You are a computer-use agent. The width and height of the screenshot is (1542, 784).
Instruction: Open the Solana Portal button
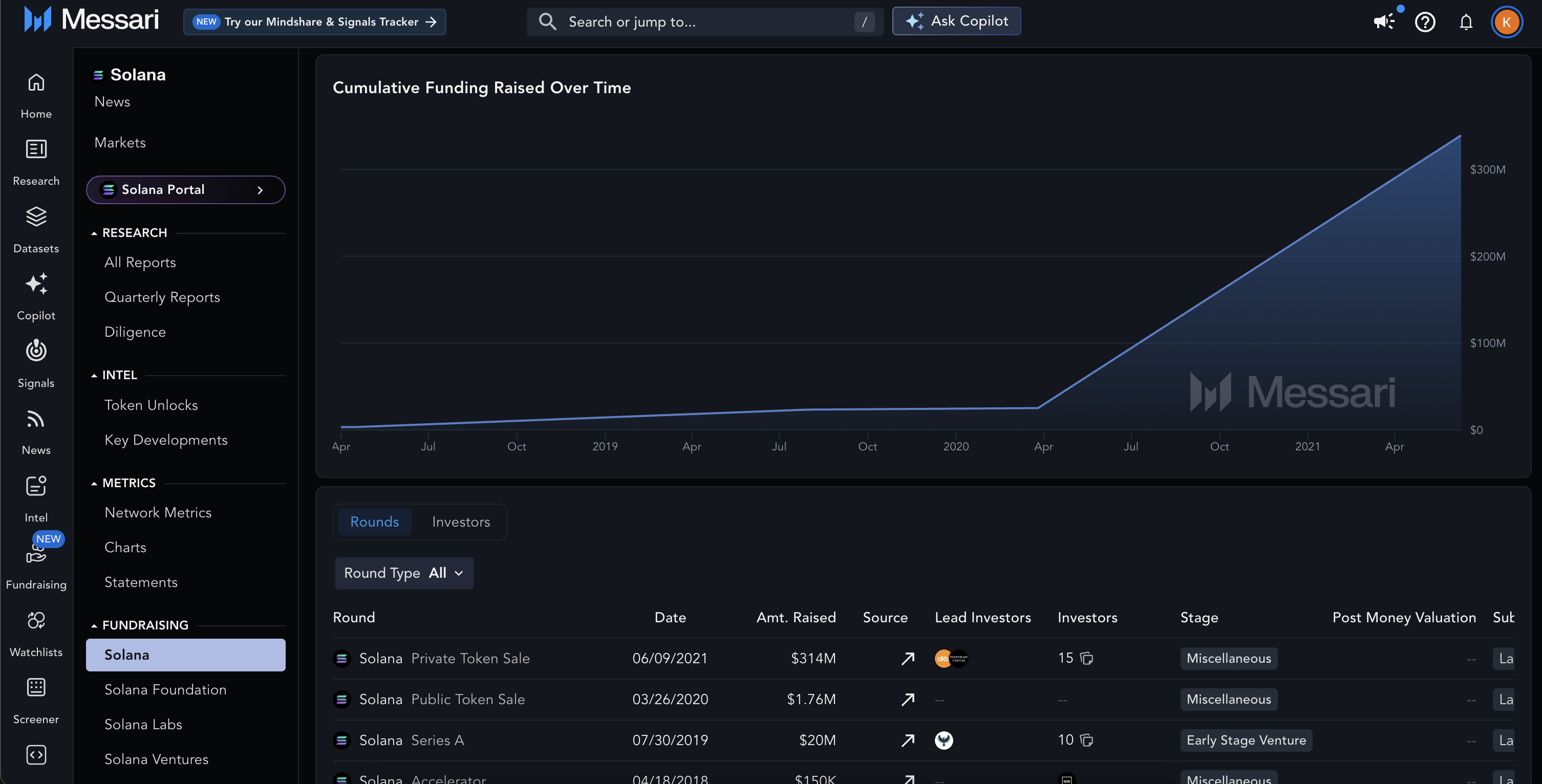(185, 190)
